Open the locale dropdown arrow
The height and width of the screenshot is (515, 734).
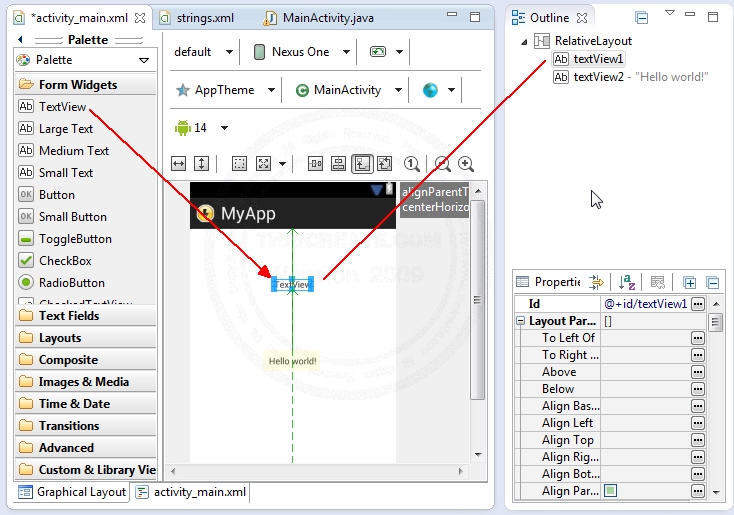451,90
